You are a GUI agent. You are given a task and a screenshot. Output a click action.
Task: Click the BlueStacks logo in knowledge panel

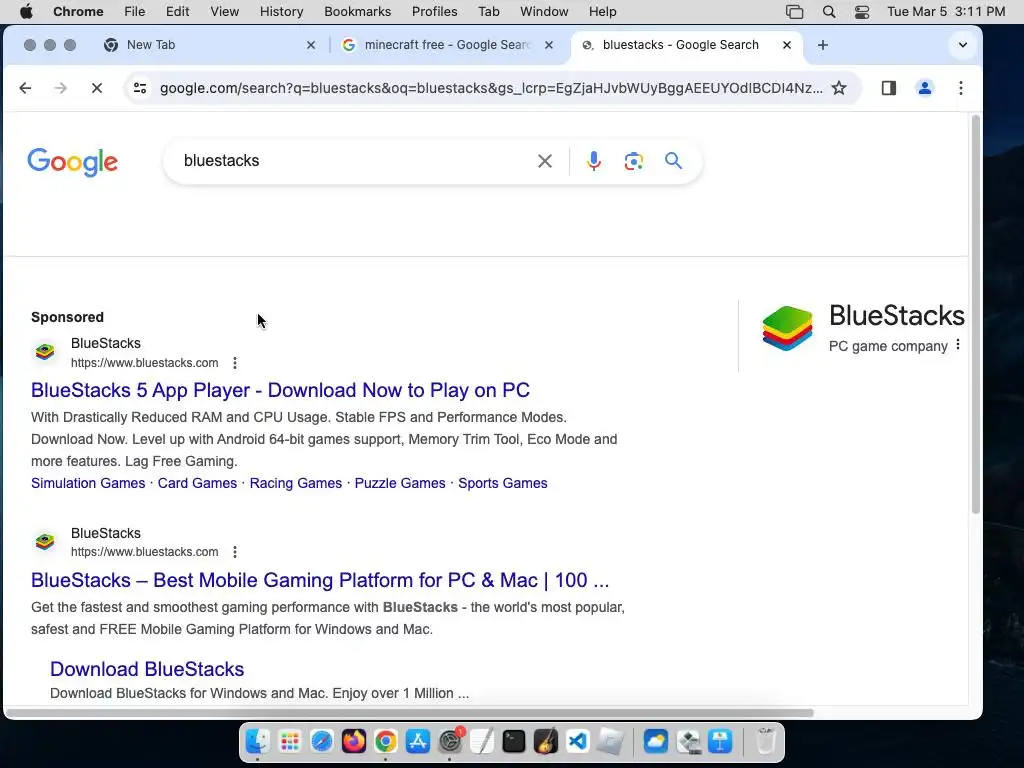(x=788, y=328)
